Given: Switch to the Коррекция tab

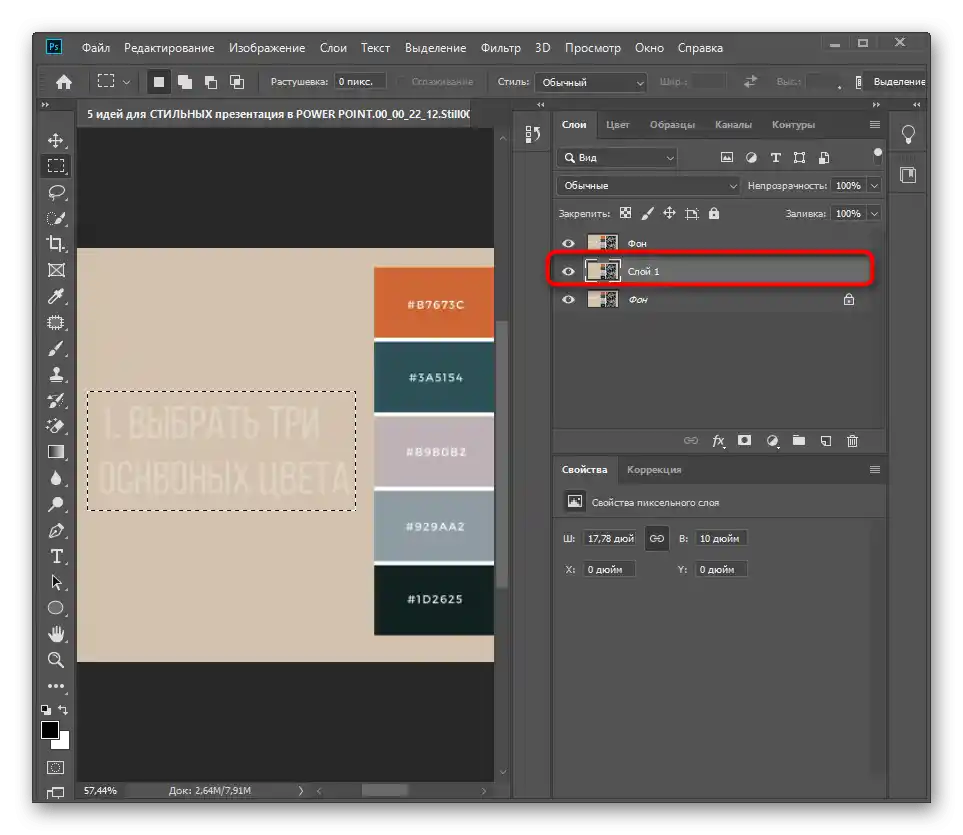Looking at the screenshot, I should point(654,469).
